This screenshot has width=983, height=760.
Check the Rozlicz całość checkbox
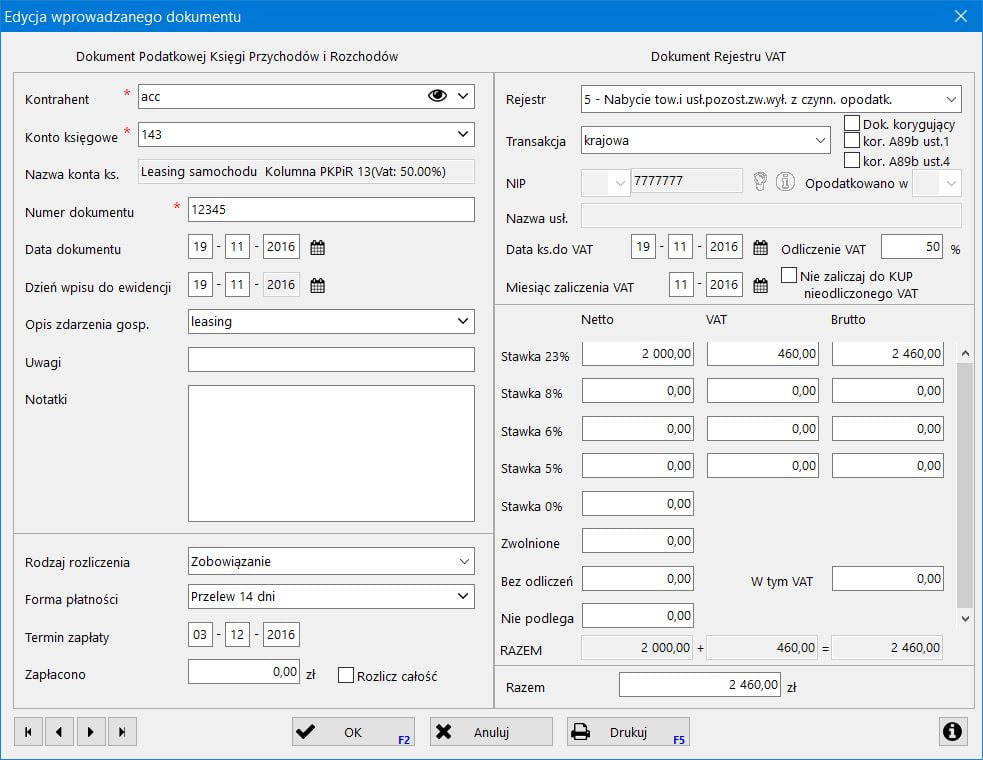(x=347, y=675)
